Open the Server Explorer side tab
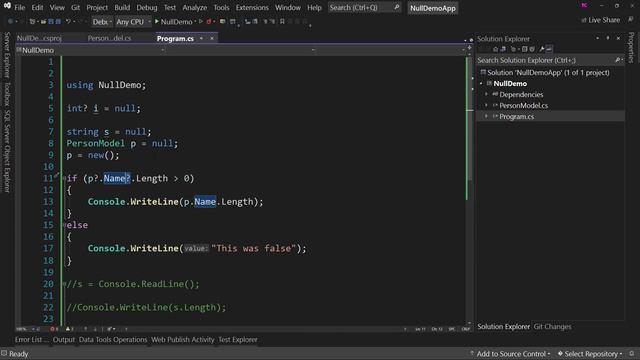 (x=7, y=55)
